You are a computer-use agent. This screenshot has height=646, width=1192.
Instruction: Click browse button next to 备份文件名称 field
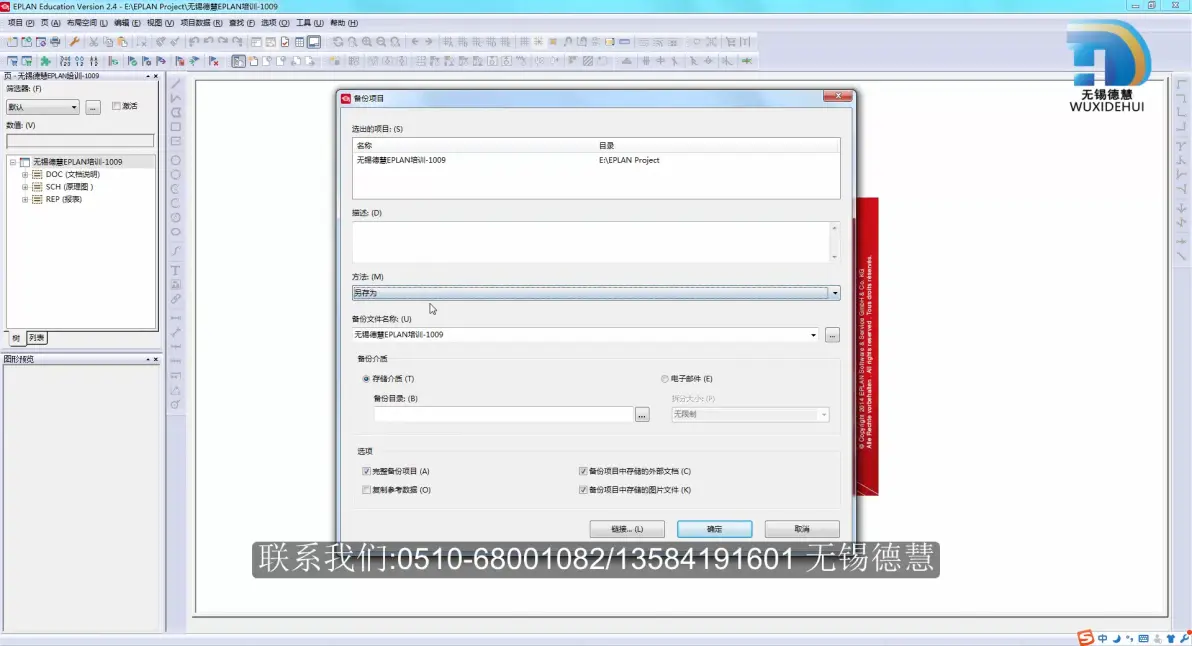point(832,335)
